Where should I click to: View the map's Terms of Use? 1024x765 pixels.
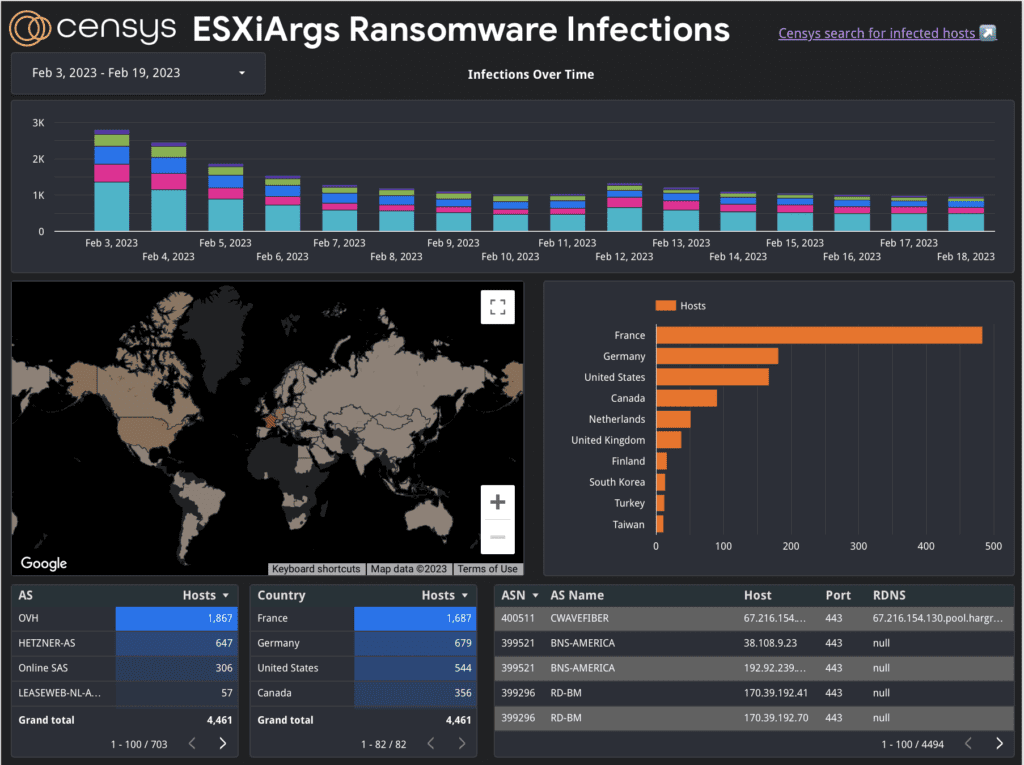click(x=487, y=568)
